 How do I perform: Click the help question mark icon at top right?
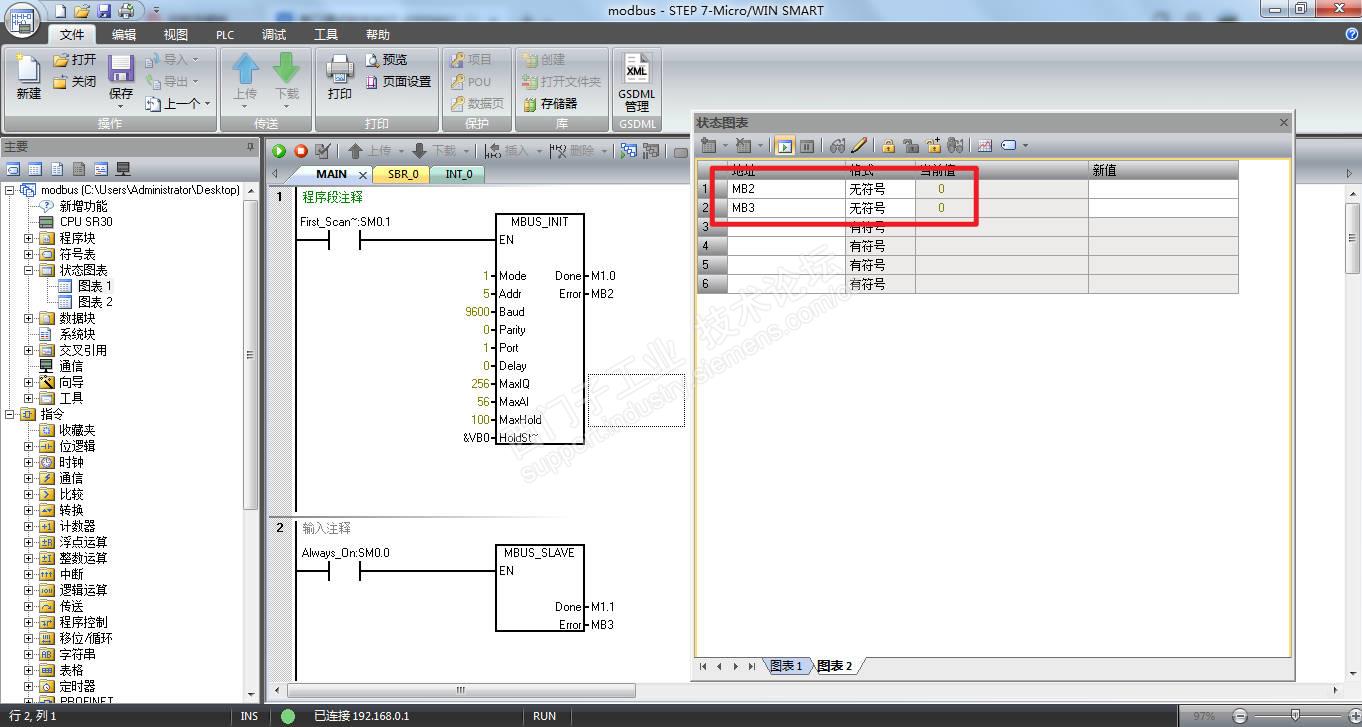tap(1352, 34)
